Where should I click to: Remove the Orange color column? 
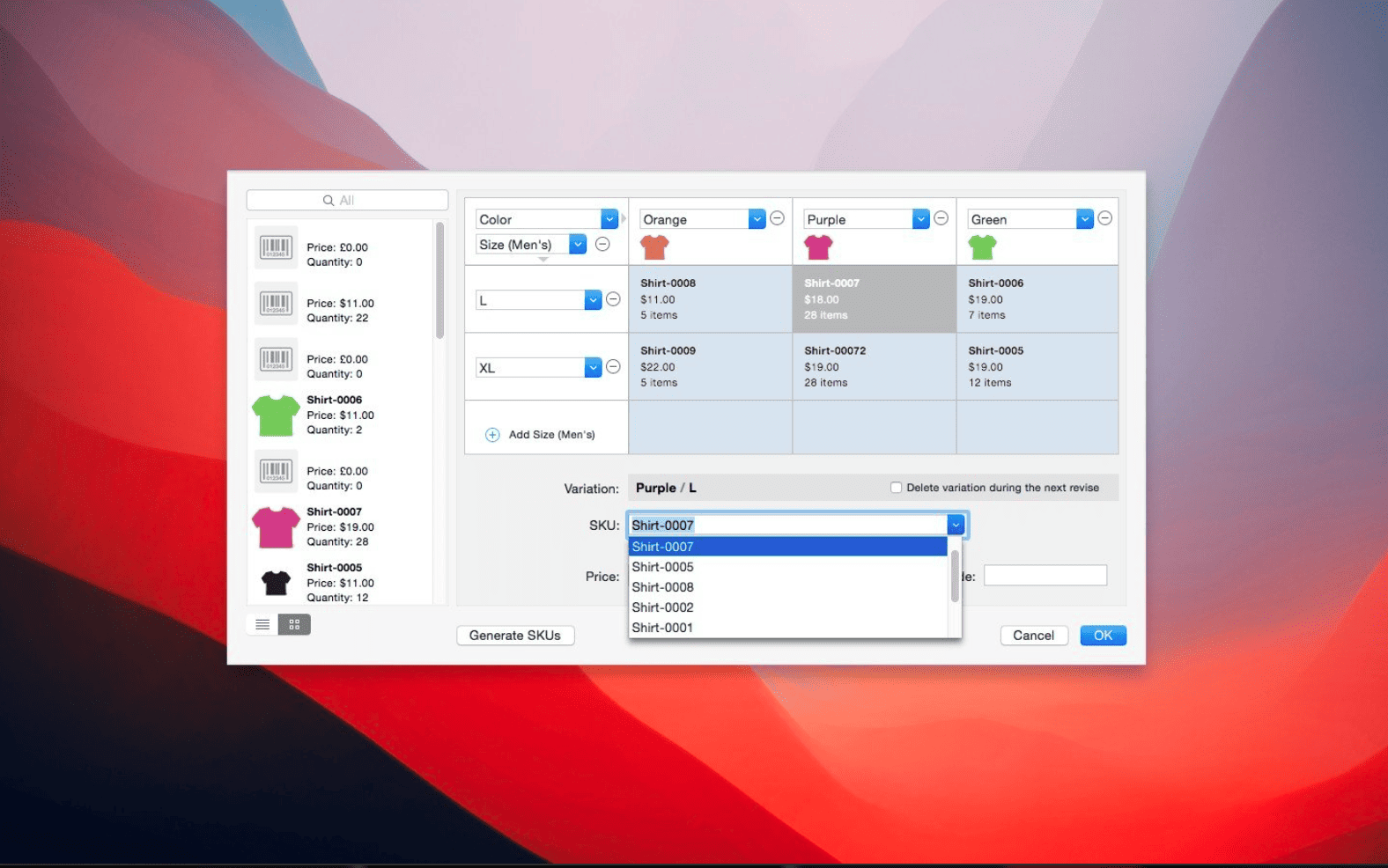coord(777,218)
